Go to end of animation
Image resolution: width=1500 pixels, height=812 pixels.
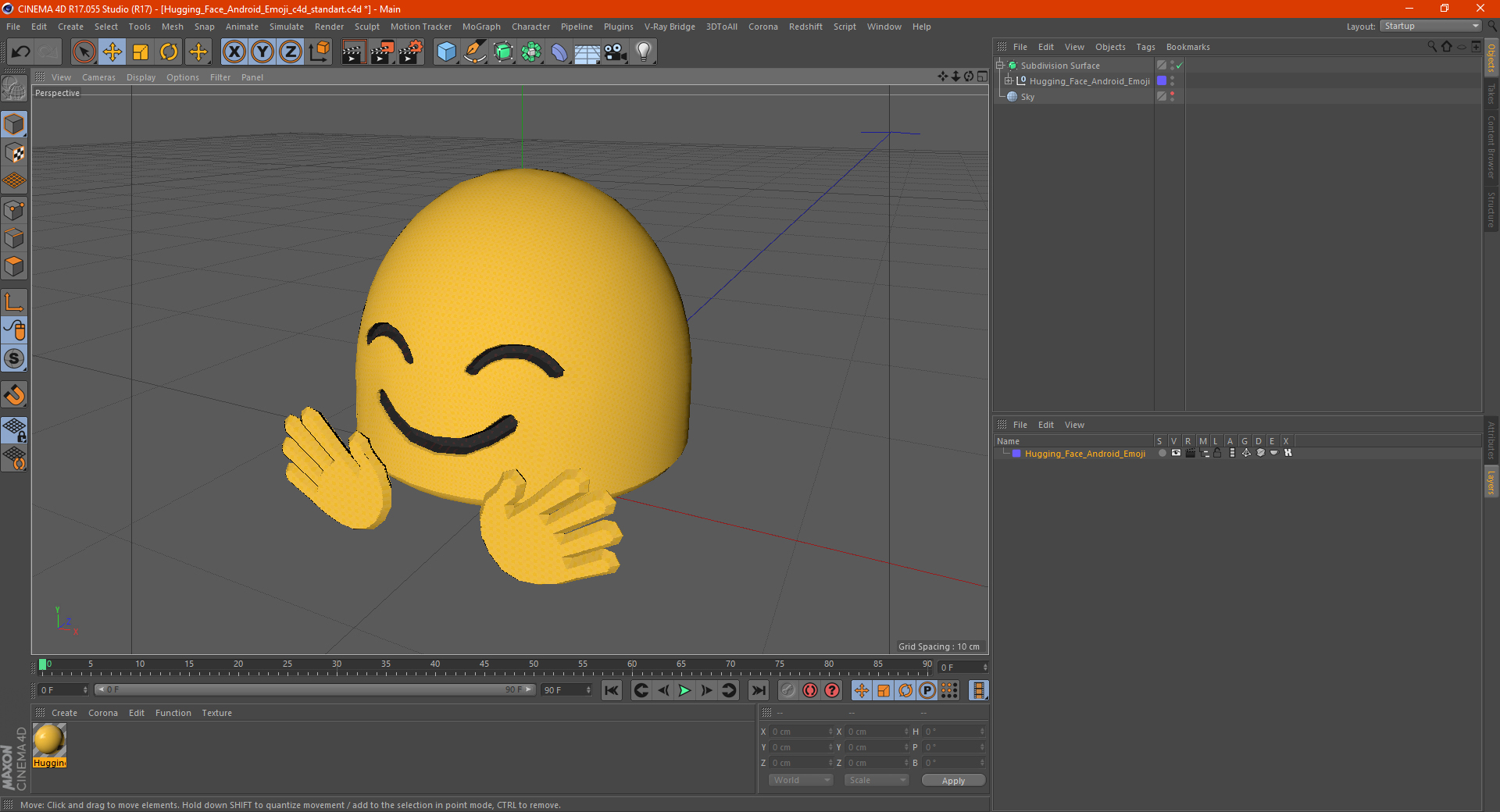tap(758, 690)
